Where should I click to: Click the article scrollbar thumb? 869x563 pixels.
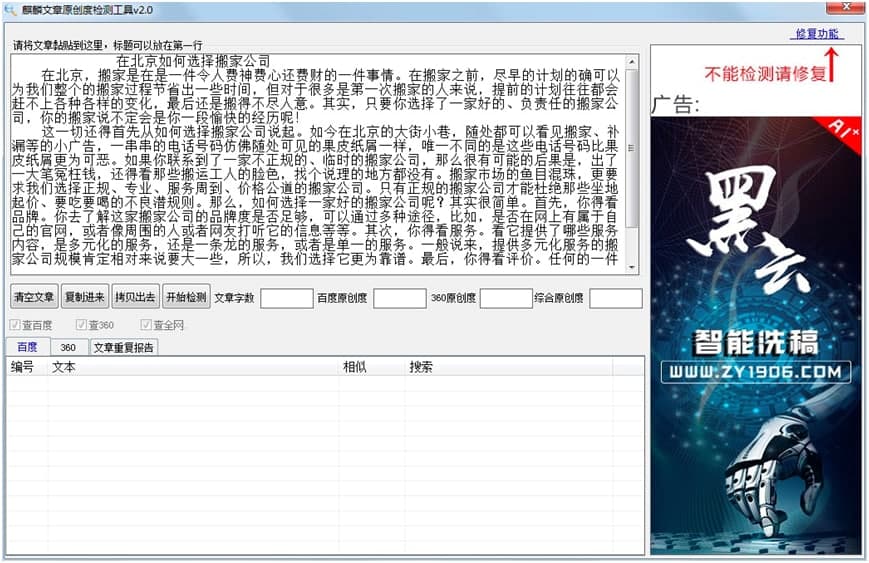[x=631, y=147]
